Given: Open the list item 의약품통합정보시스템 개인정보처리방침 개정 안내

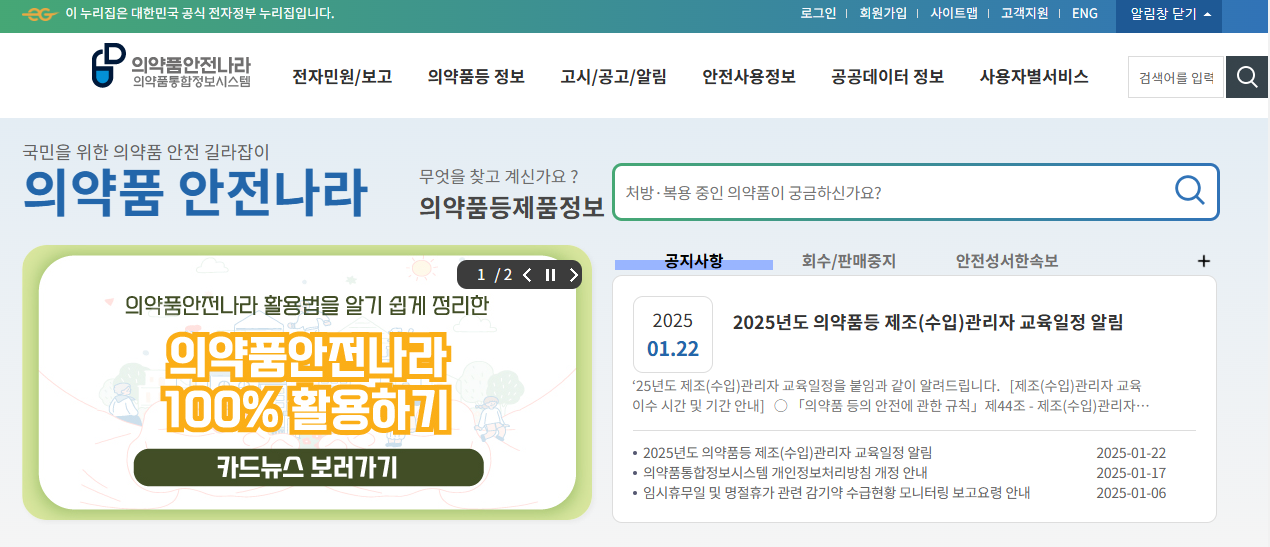Looking at the screenshot, I should click(785, 473).
